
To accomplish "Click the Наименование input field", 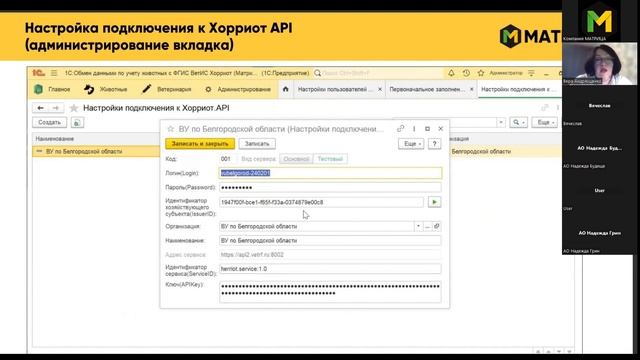I will (x=330, y=241).
